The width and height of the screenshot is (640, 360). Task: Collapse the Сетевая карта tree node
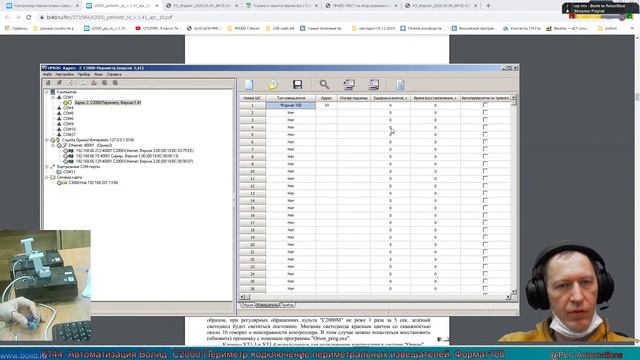(x=47, y=178)
